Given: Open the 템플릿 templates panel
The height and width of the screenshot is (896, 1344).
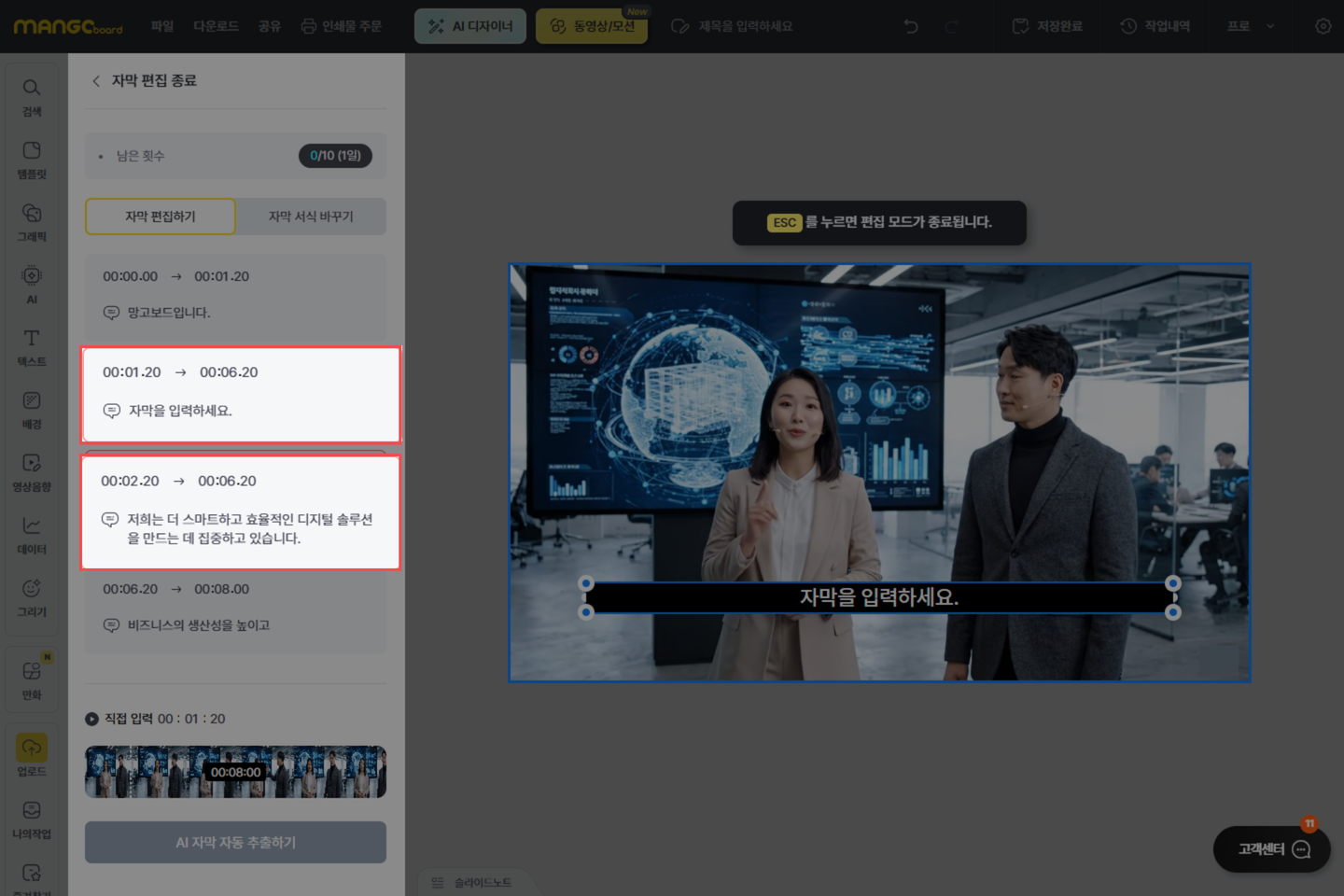Looking at the screenshot, I should [32, 159].
